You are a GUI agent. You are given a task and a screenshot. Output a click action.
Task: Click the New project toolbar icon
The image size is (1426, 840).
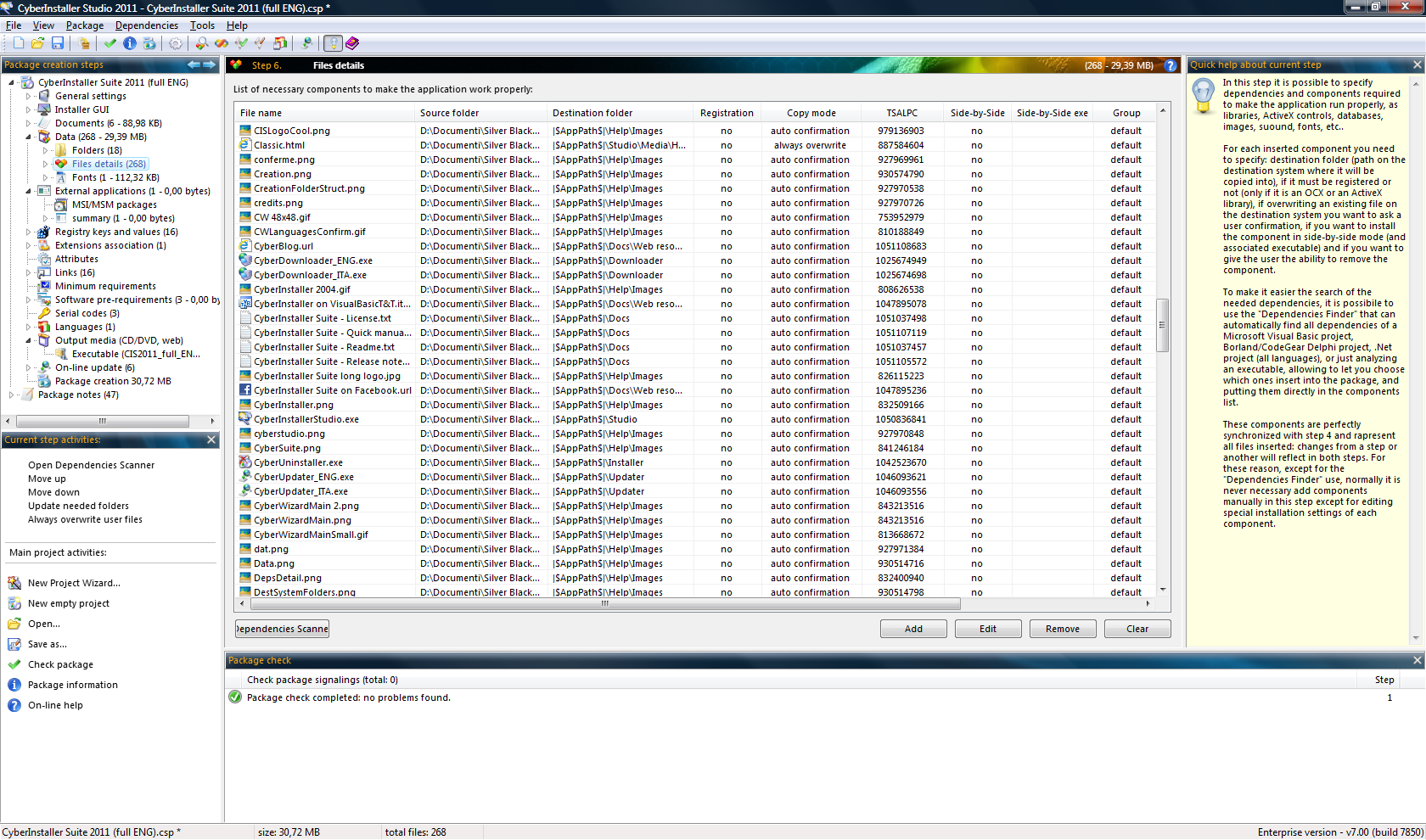click(x=19, y=42)
